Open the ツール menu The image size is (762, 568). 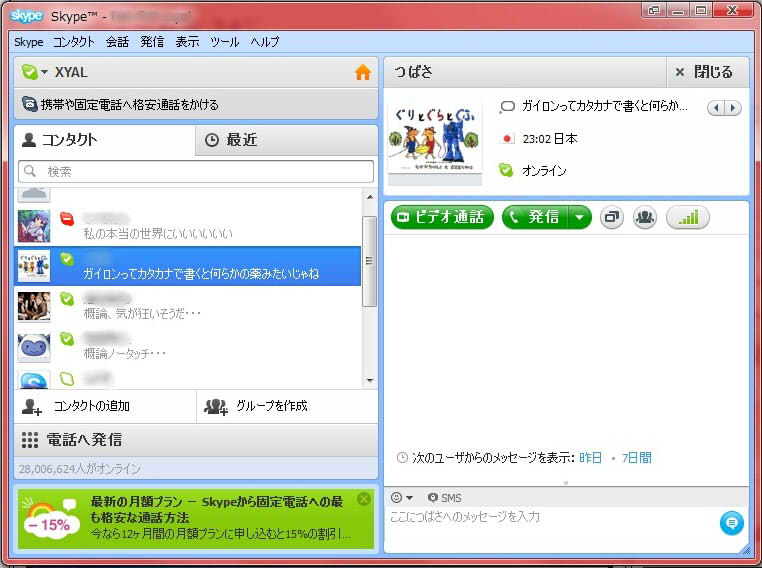225,42
